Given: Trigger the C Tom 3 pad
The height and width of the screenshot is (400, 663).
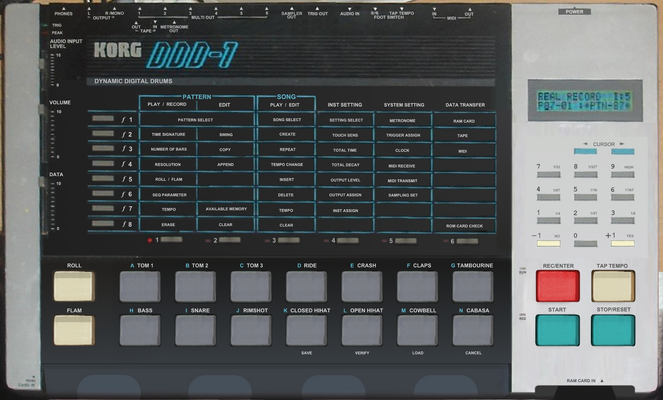Looking at the screenshot, I should click(x=251, y=287).
